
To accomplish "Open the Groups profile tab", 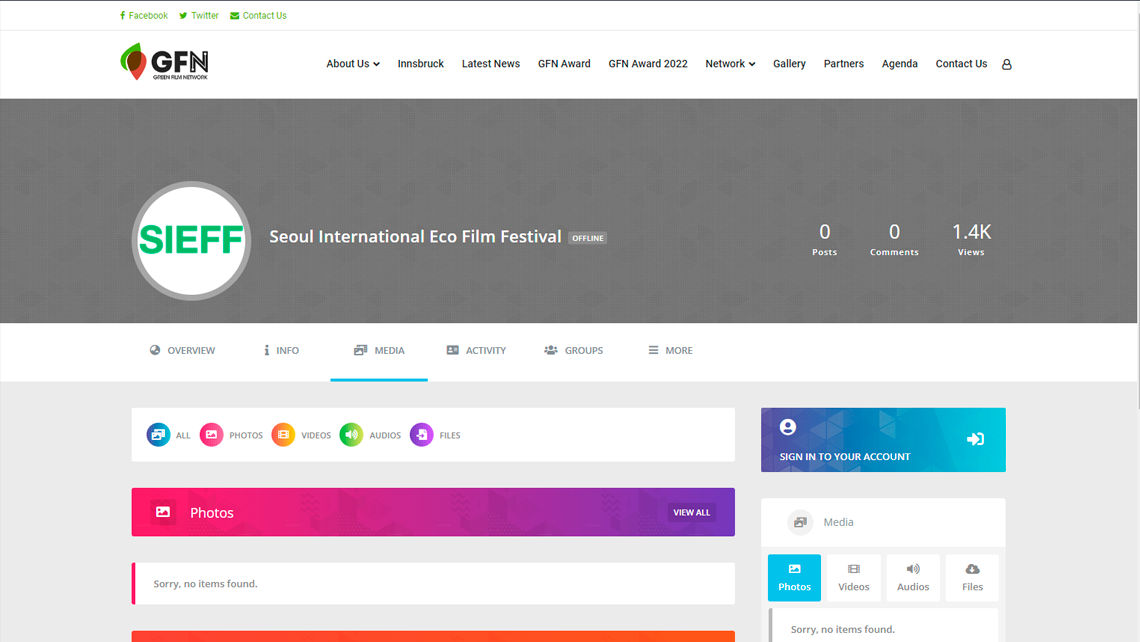I will (574, 351).
